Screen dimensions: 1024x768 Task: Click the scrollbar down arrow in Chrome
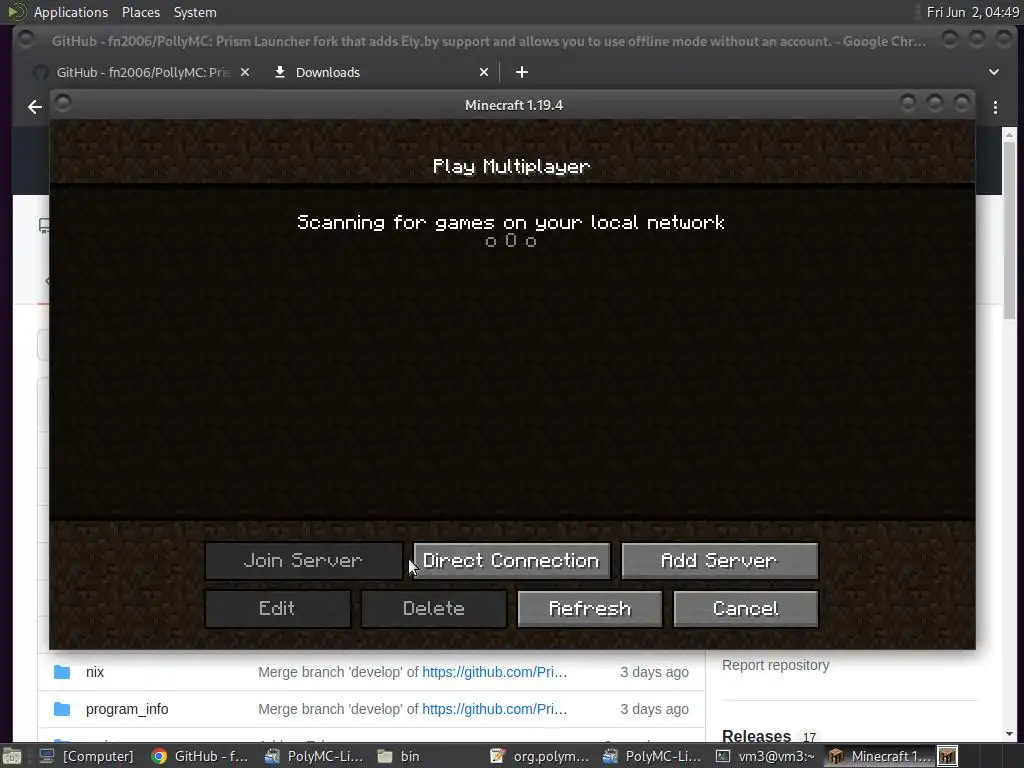point(1010,734)
